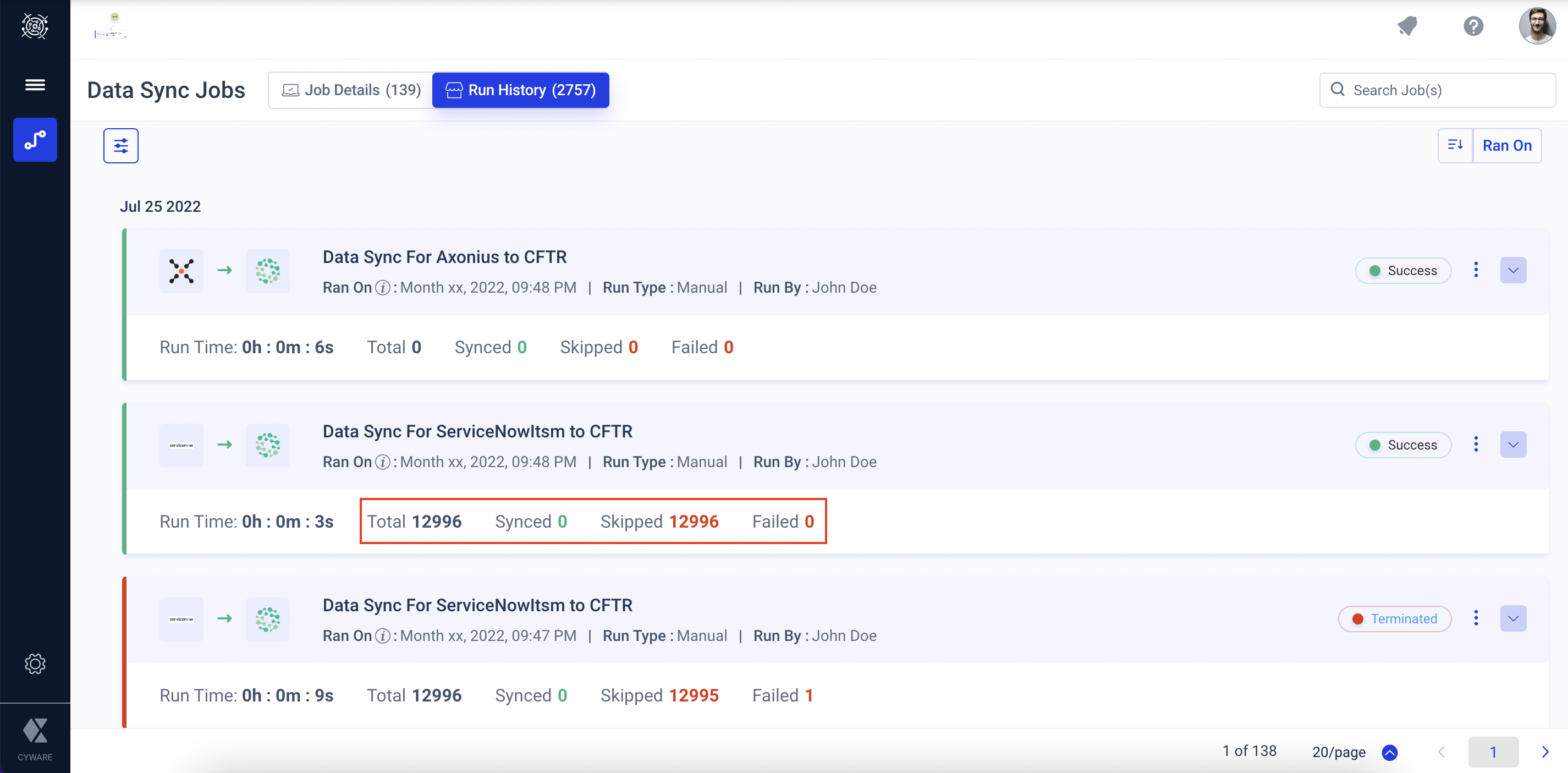Toggle the sort order icon
The image size is (1568, 773).
coord(1455,146)
